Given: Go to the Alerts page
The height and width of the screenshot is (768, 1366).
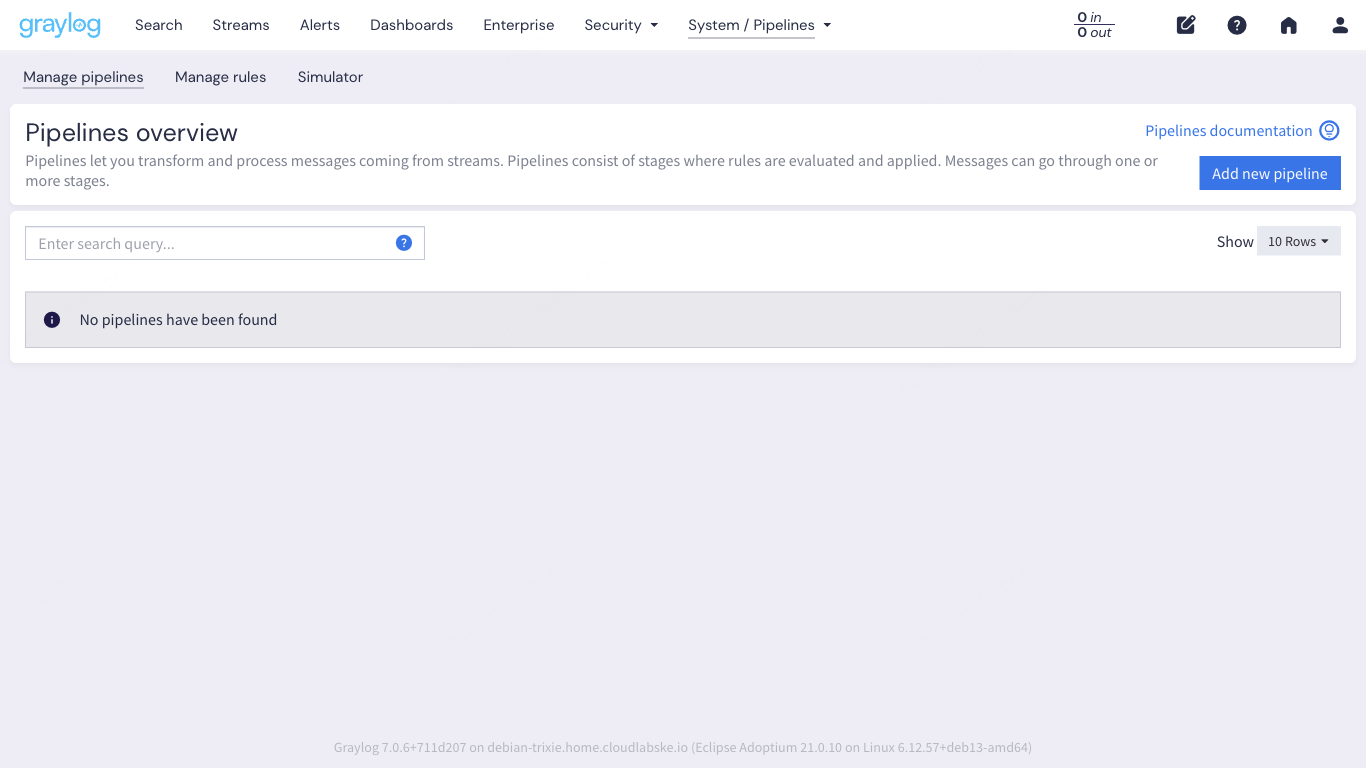Looking at the screenshot, I should [319, 25].
